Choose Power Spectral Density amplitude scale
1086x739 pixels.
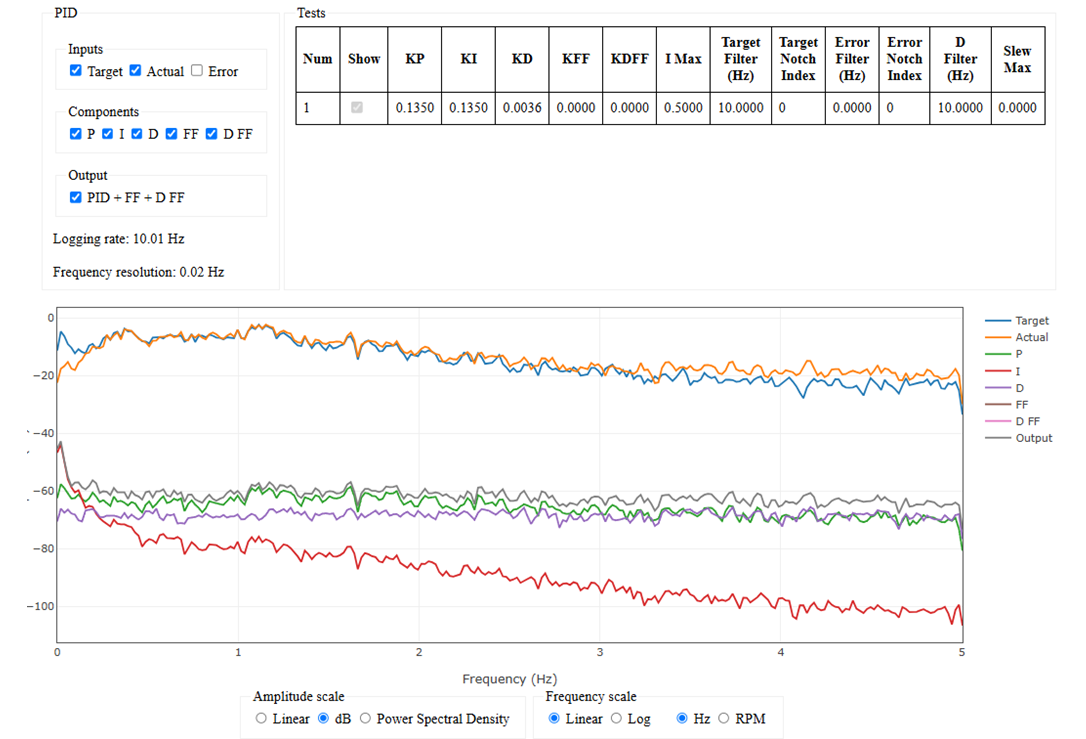click(x=365, y=718)
